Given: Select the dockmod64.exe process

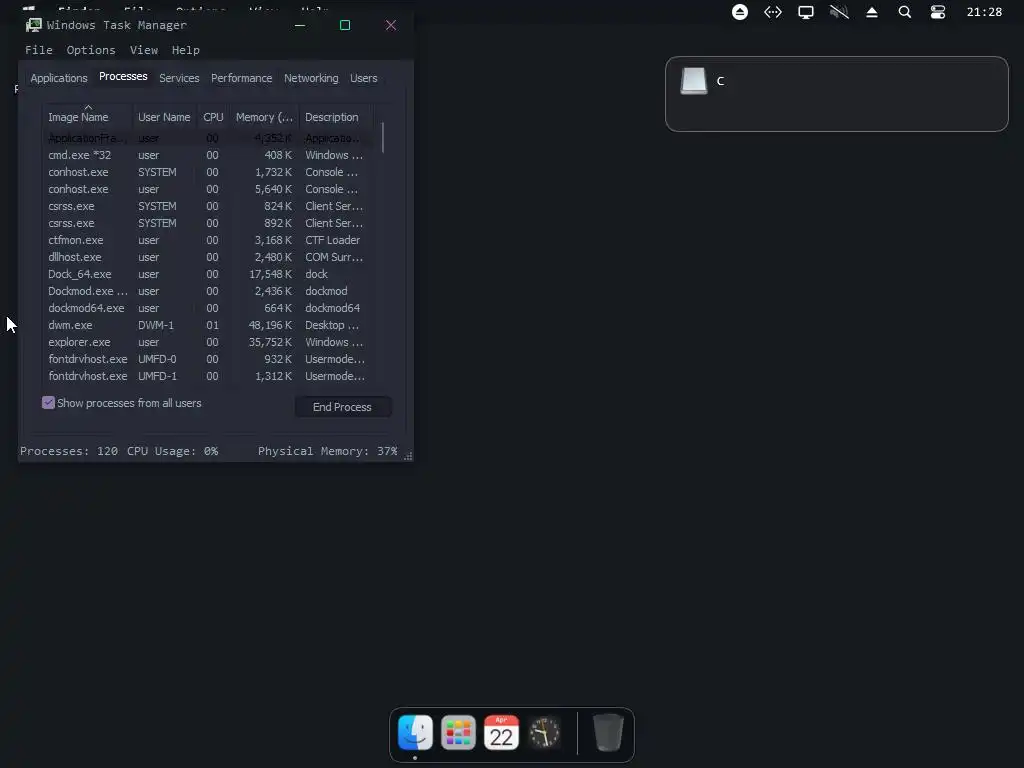Looking at the screenshot, I should coord(208,308).
